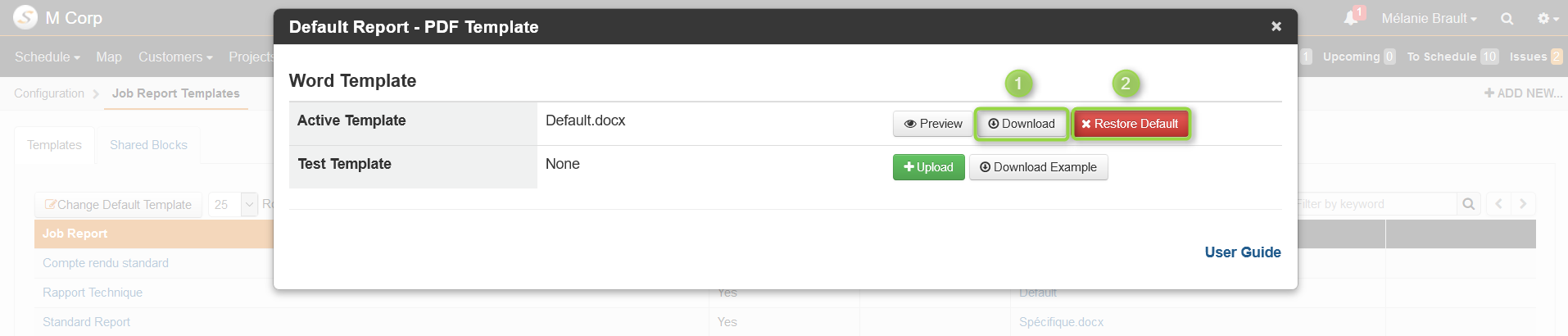Download the active Default.docx template
The image size is (1568, 336).
pyautogui.click(x=1021, y=124)
